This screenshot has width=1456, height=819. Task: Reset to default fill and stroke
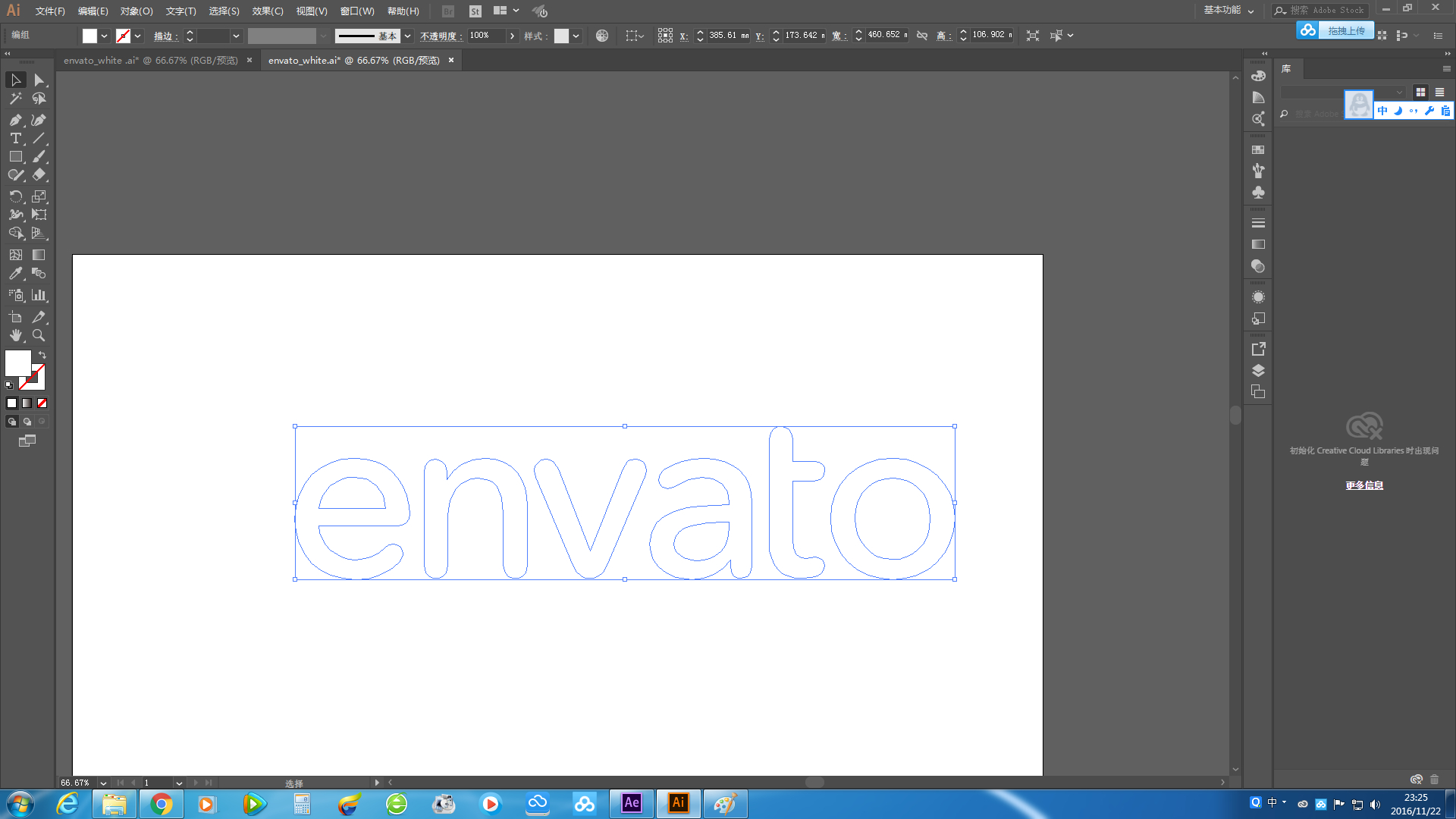9,385
